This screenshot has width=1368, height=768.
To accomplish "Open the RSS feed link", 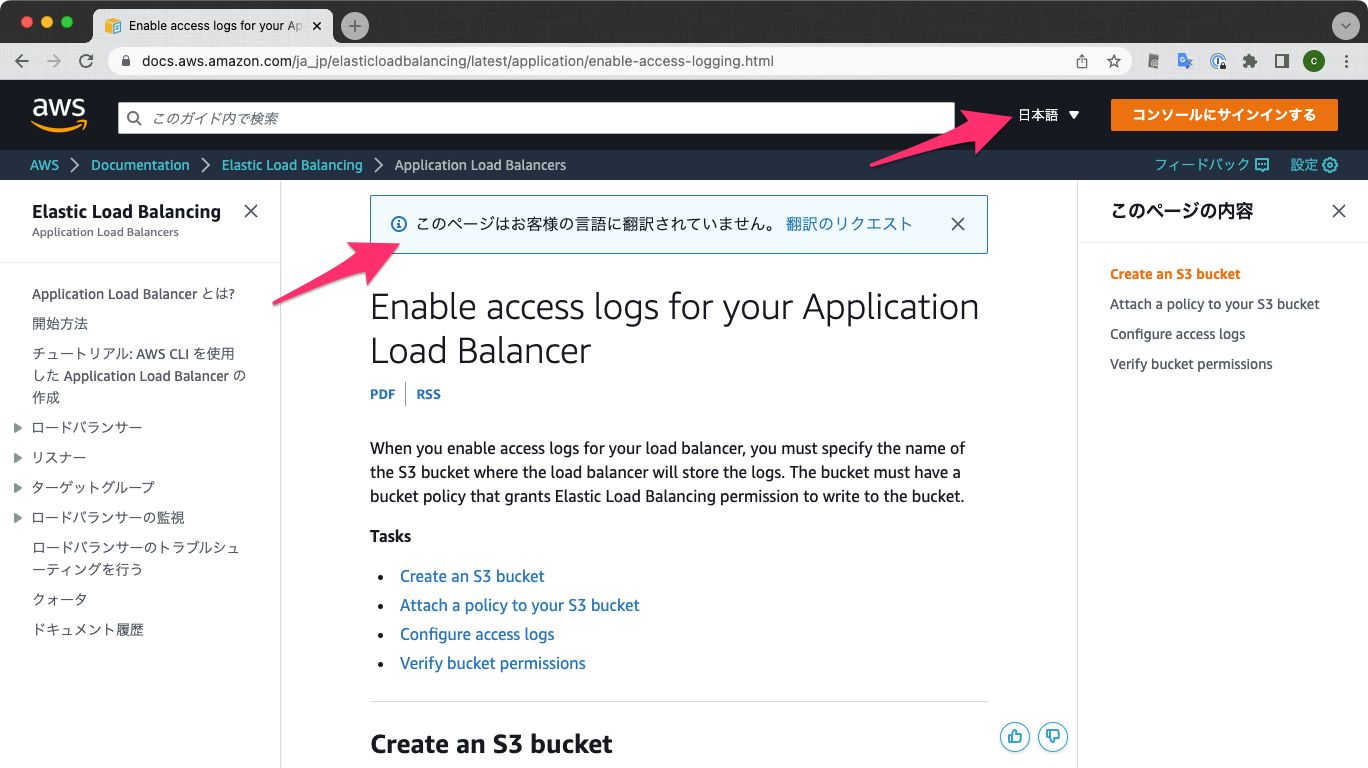I will coord(428,394).
